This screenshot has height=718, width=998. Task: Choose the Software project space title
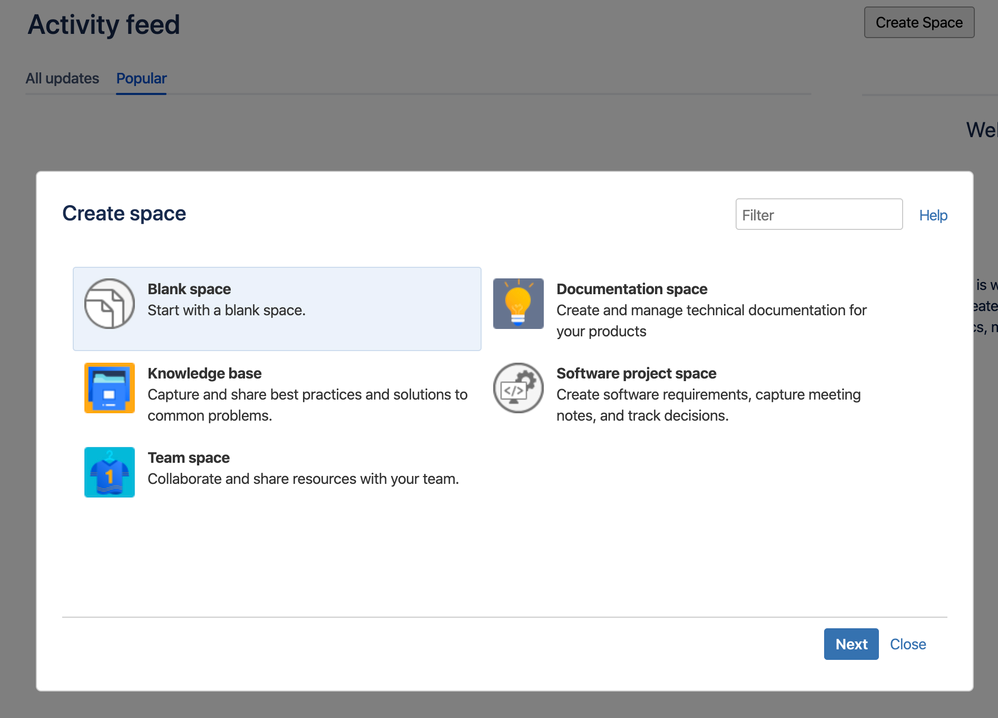tap(636, 373)
